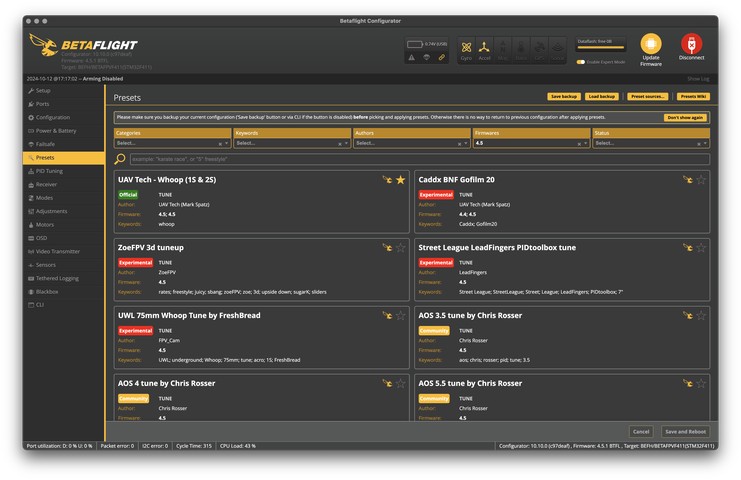Click the red Disconnect USB icon
Screen dimensions: 741x480
pyautogui.click(x=691, y=44)
